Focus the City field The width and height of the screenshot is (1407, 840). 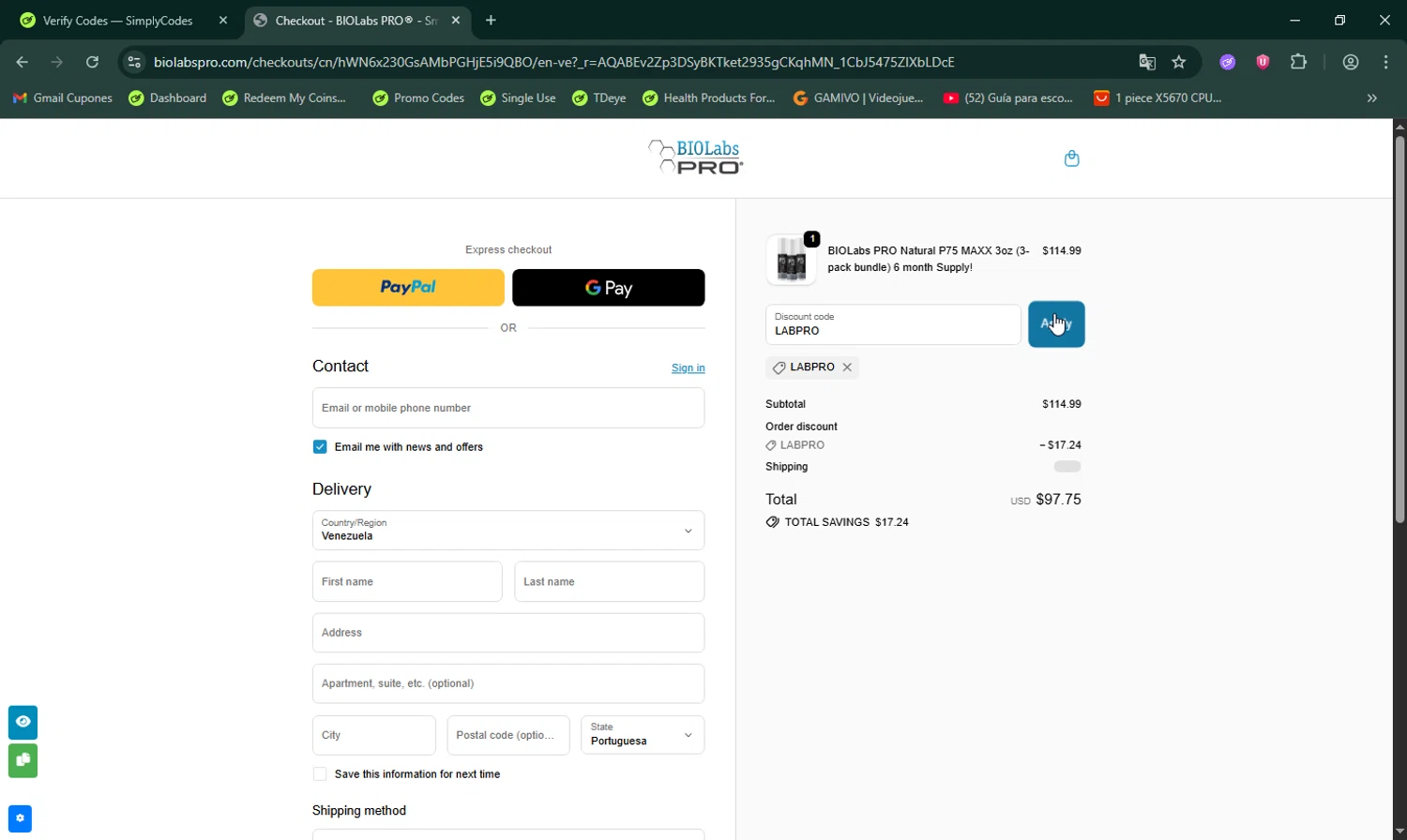[374, 735]
